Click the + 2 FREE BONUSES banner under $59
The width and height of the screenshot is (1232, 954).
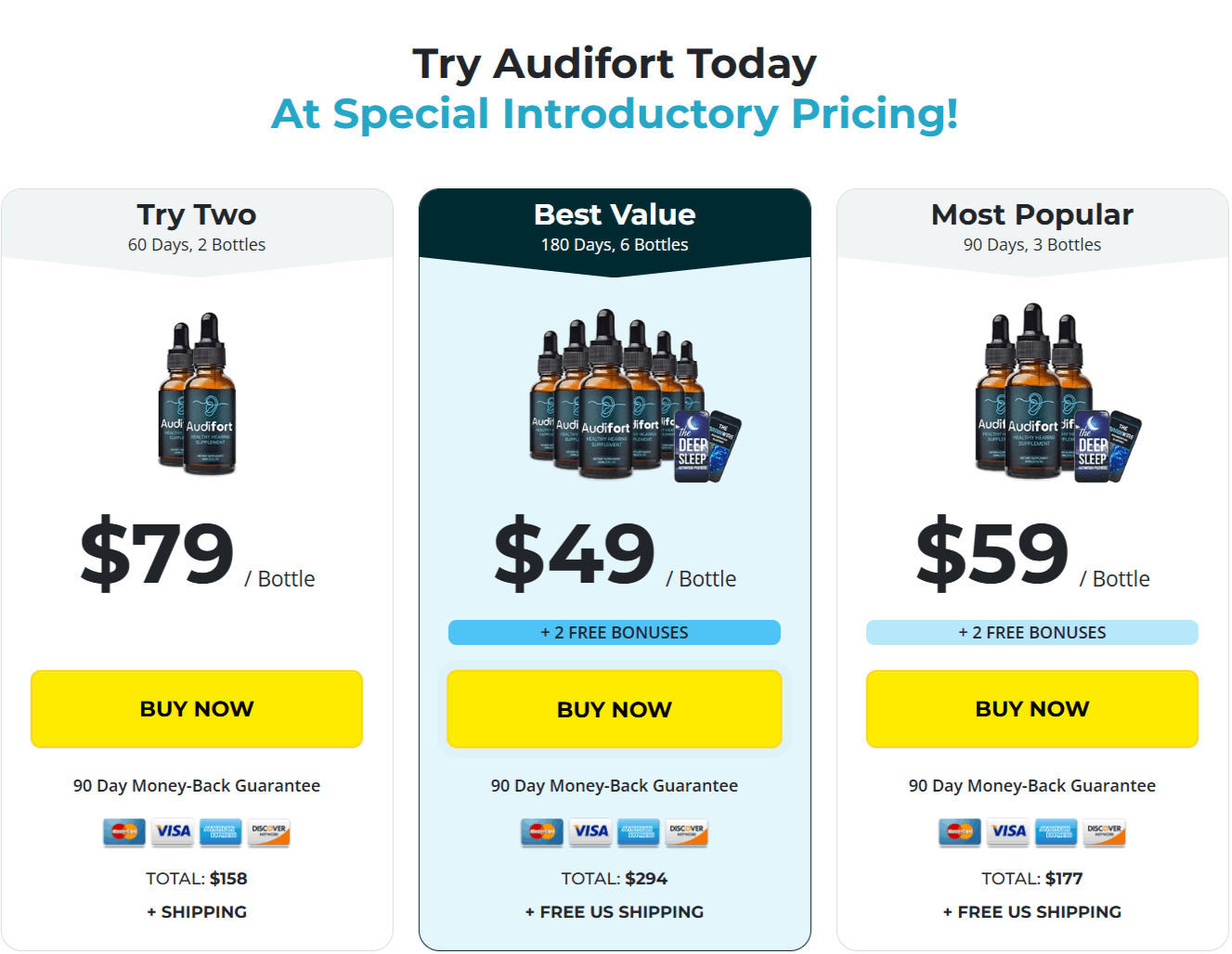tap(1031, 632)
